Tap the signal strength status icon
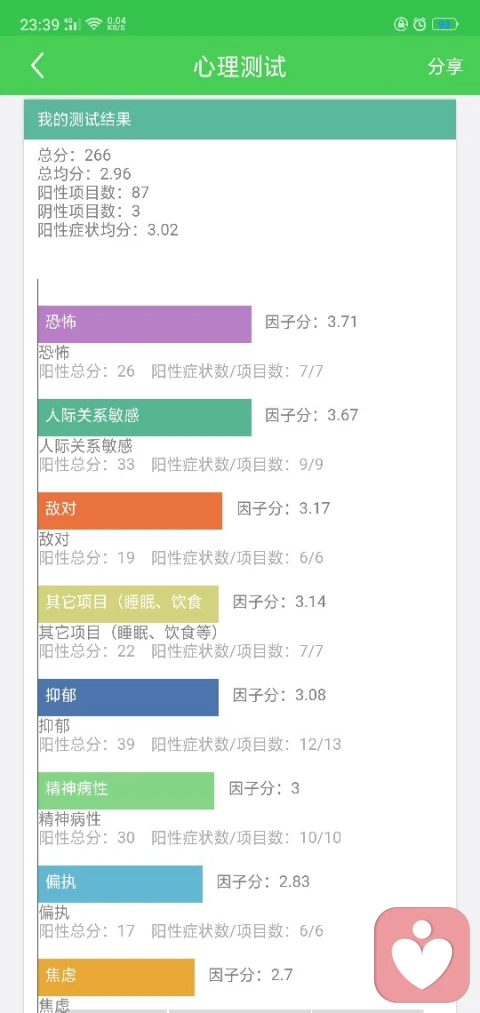Viewport: 480px width, 1013px height. tap(71, 25)
